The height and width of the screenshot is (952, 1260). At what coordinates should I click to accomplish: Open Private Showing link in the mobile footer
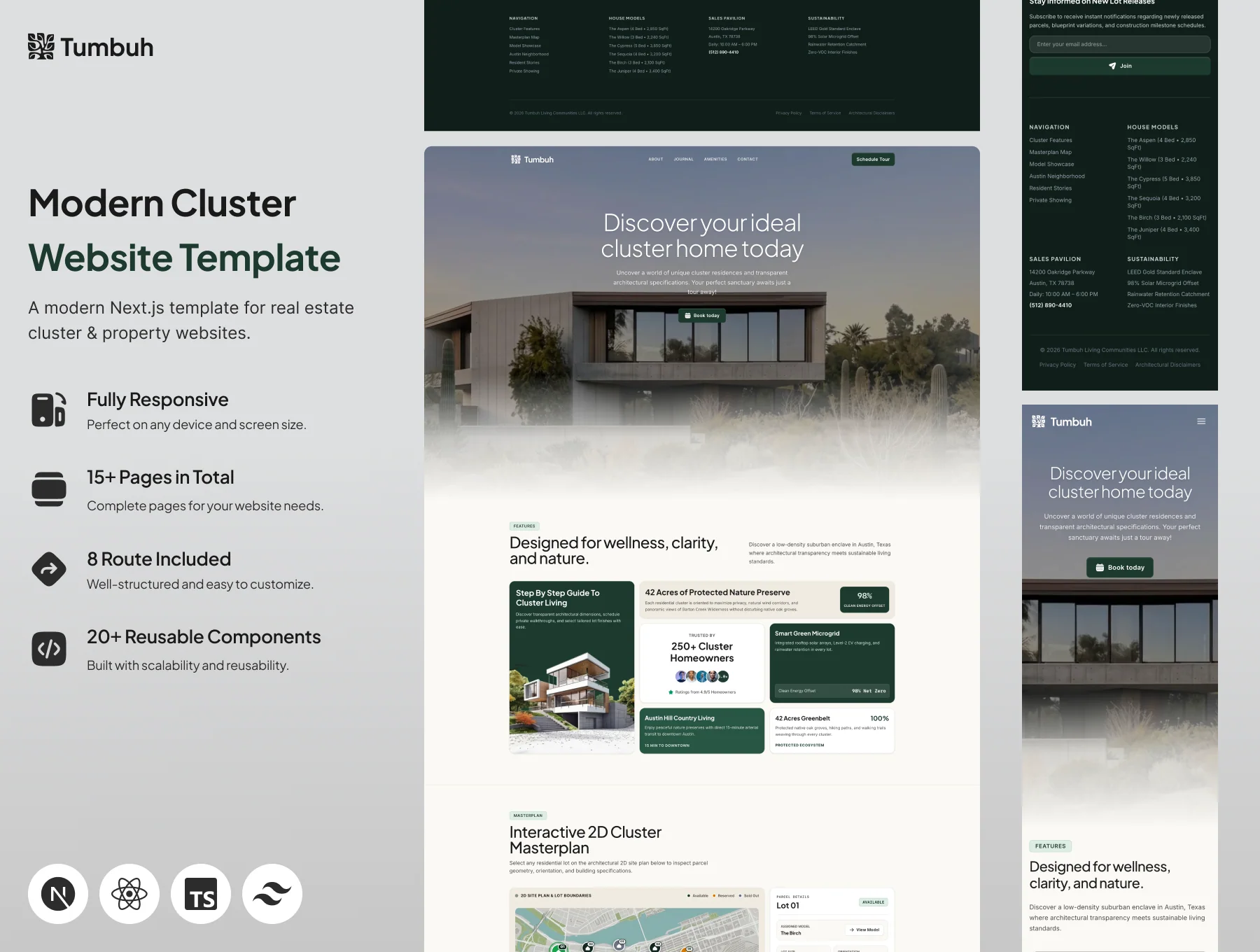coord(1050,199)
